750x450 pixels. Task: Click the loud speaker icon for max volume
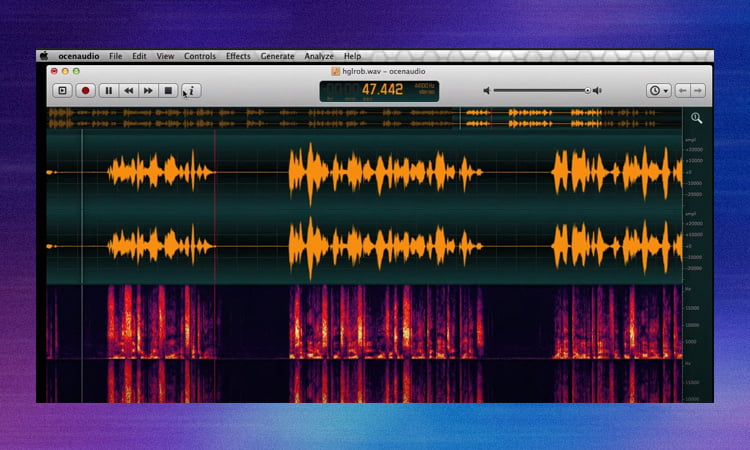(598, 90)
